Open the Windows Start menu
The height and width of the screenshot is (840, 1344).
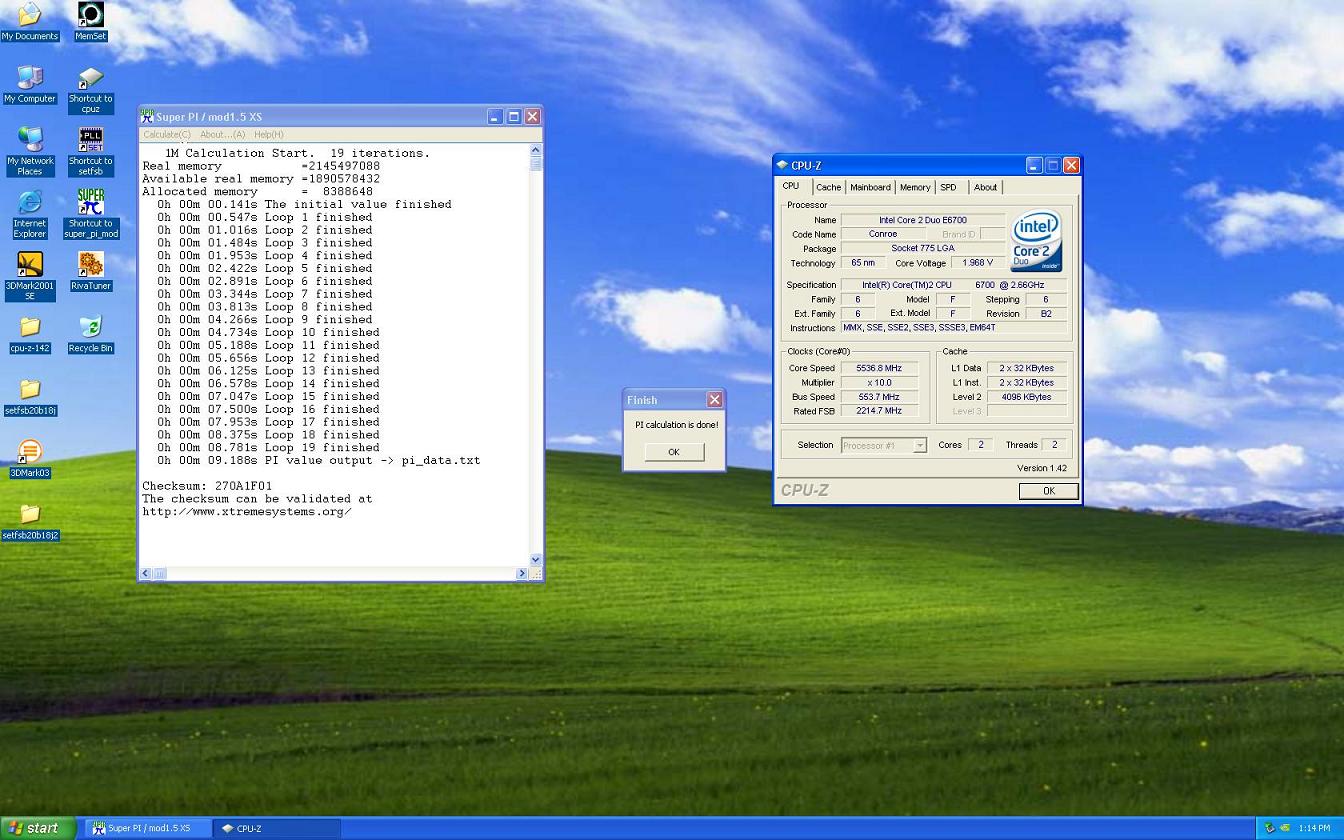point(37,828)
